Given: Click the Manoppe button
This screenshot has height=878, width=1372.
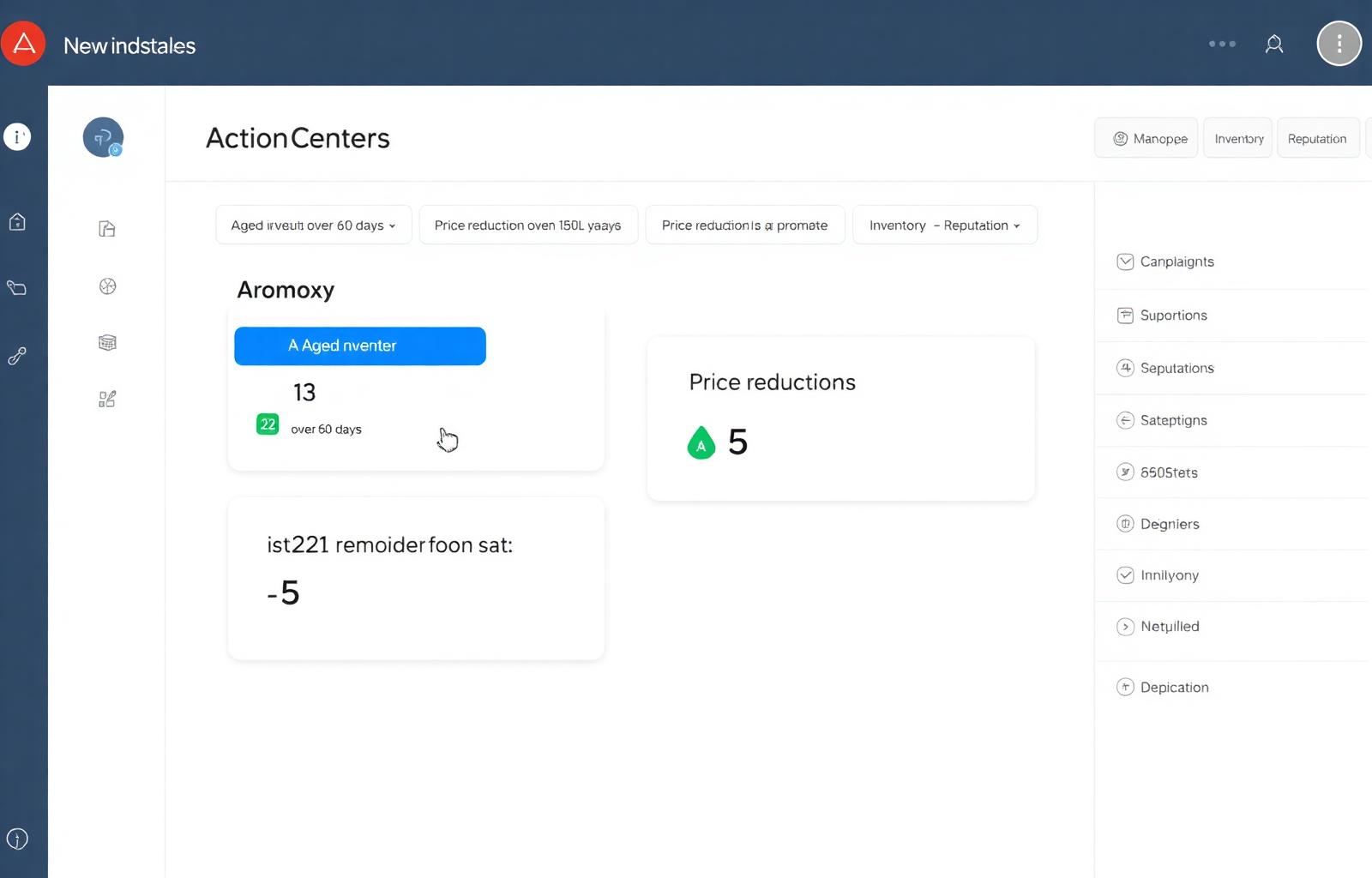Looking at the screenshot, I should pos(1146,138).
